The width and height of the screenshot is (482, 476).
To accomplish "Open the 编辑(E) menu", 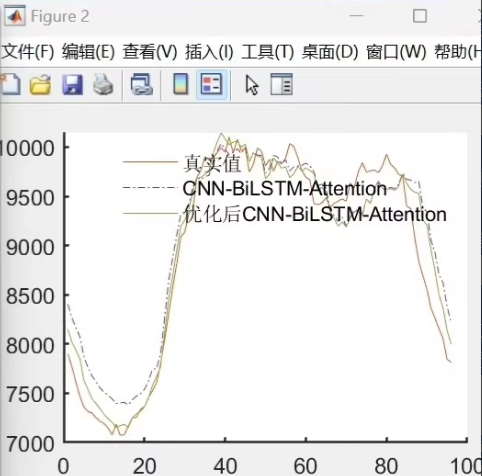I will click(88, 52).
